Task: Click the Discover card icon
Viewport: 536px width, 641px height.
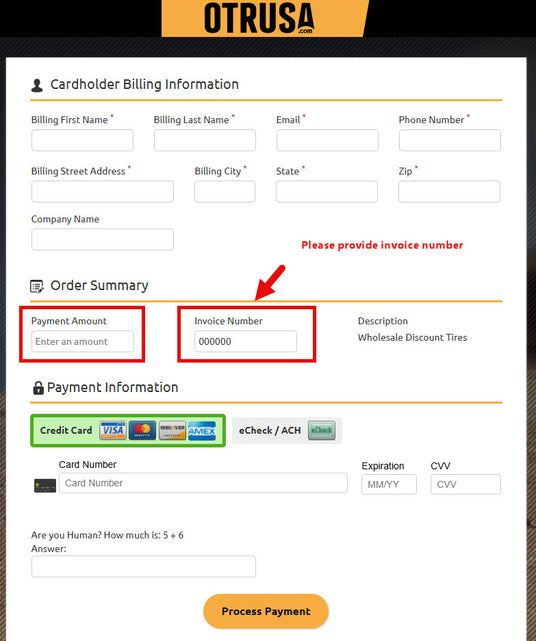Action: (172, 430)
